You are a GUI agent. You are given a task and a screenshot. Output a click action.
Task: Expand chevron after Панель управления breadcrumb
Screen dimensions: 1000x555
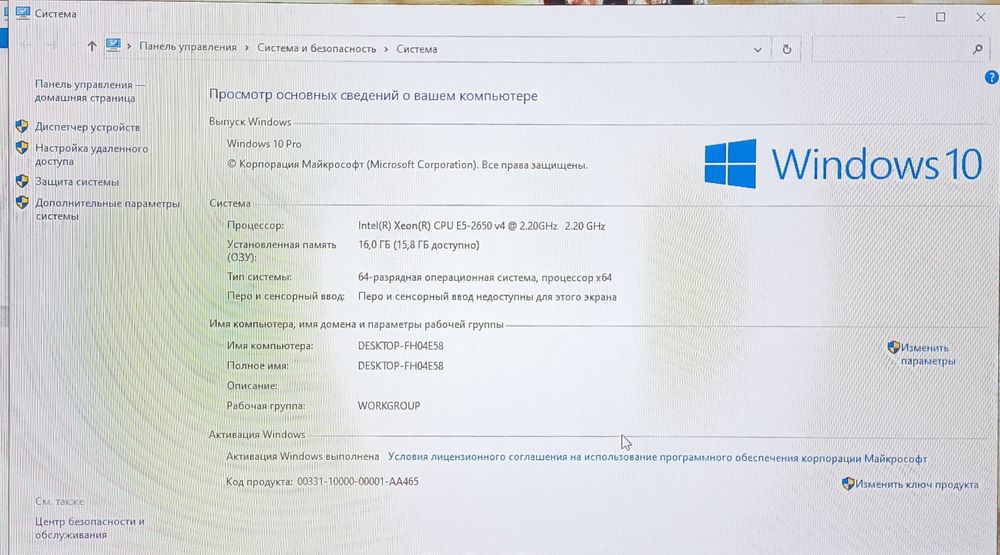[x=247, y=48]
